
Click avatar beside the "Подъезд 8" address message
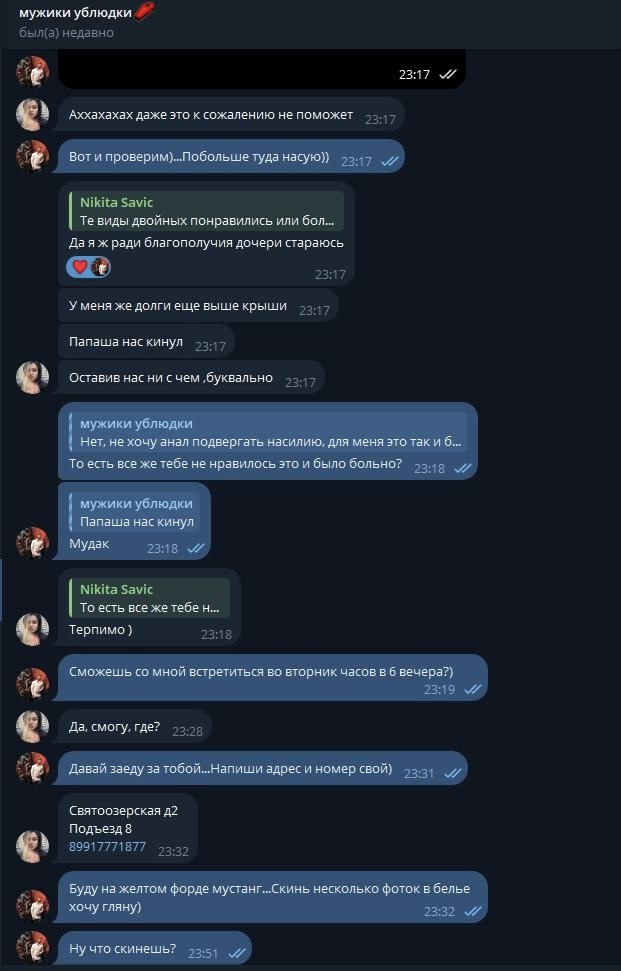pos(33,846)
